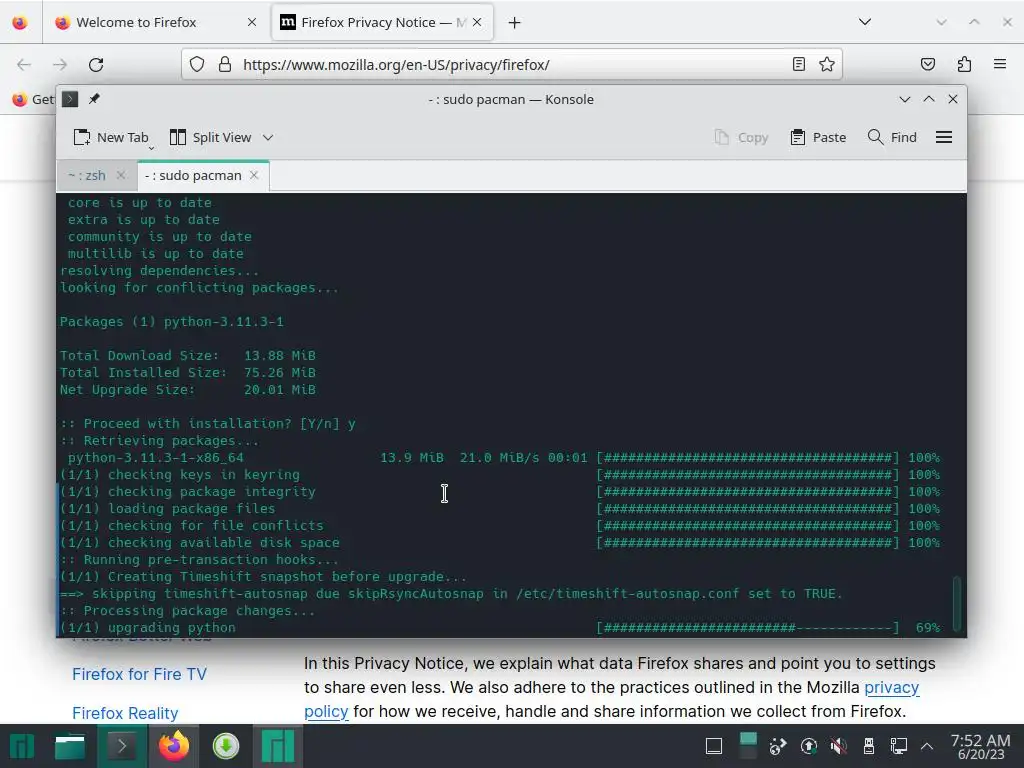Open the privacy policy link

(x=891, y=688)
